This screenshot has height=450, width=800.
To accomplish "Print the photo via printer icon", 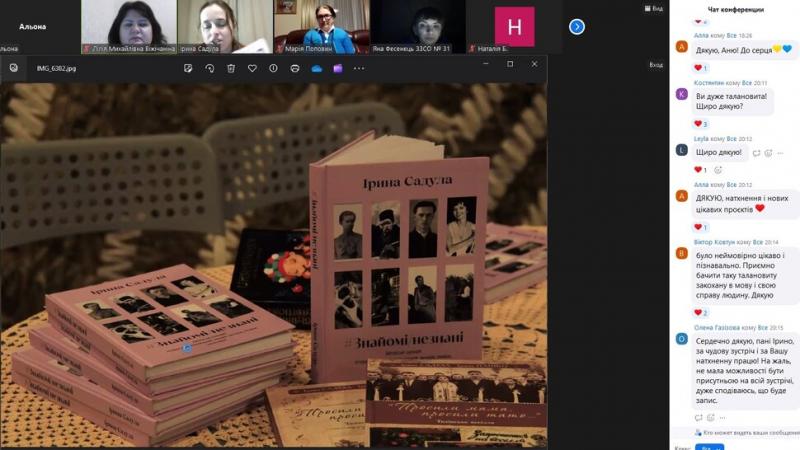I will click(295, 68).
